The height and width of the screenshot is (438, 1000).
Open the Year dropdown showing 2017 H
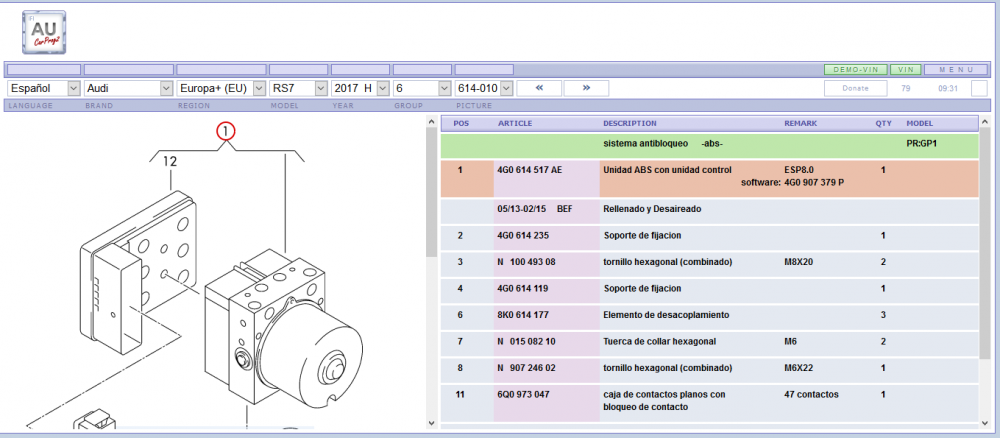[359, 88]
